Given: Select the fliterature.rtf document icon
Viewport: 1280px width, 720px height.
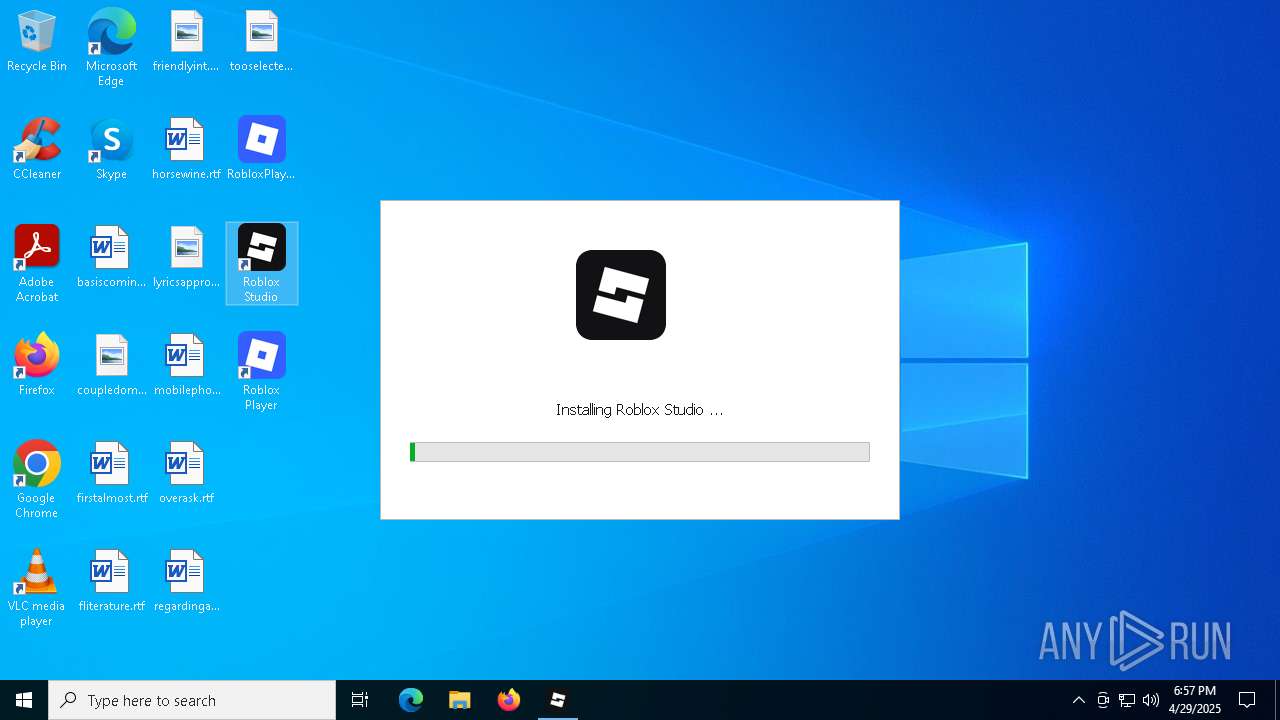Looking at the screenshot, I should point(111,581).
